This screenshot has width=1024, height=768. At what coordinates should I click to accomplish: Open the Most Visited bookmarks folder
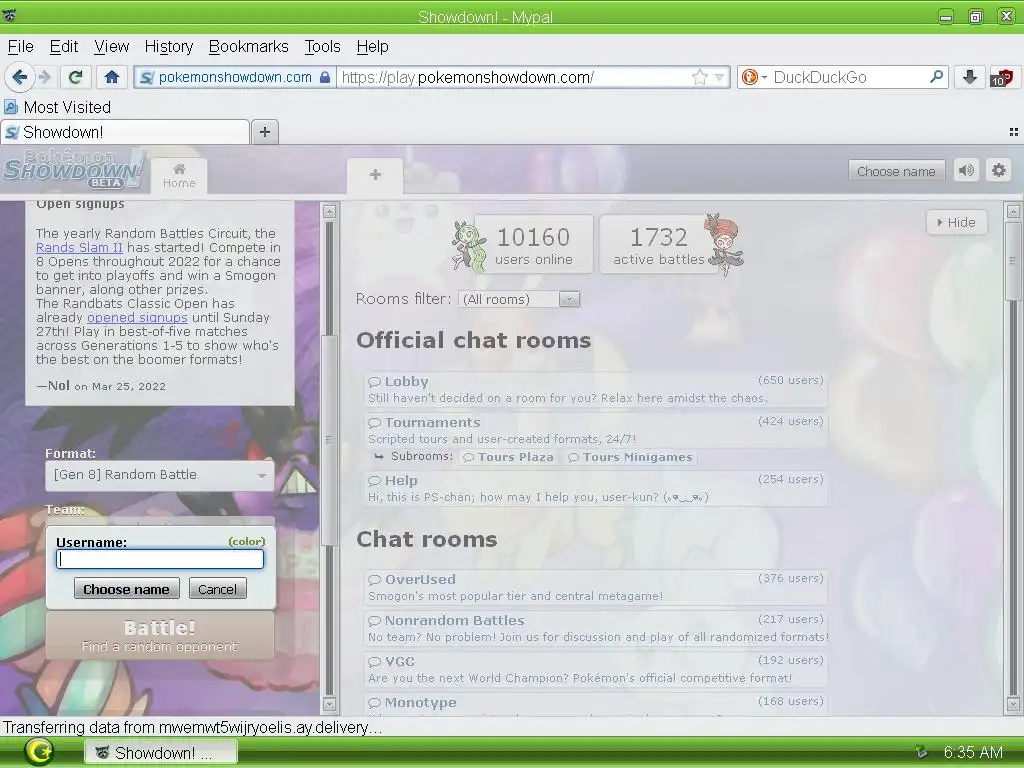tap(57, 107)
